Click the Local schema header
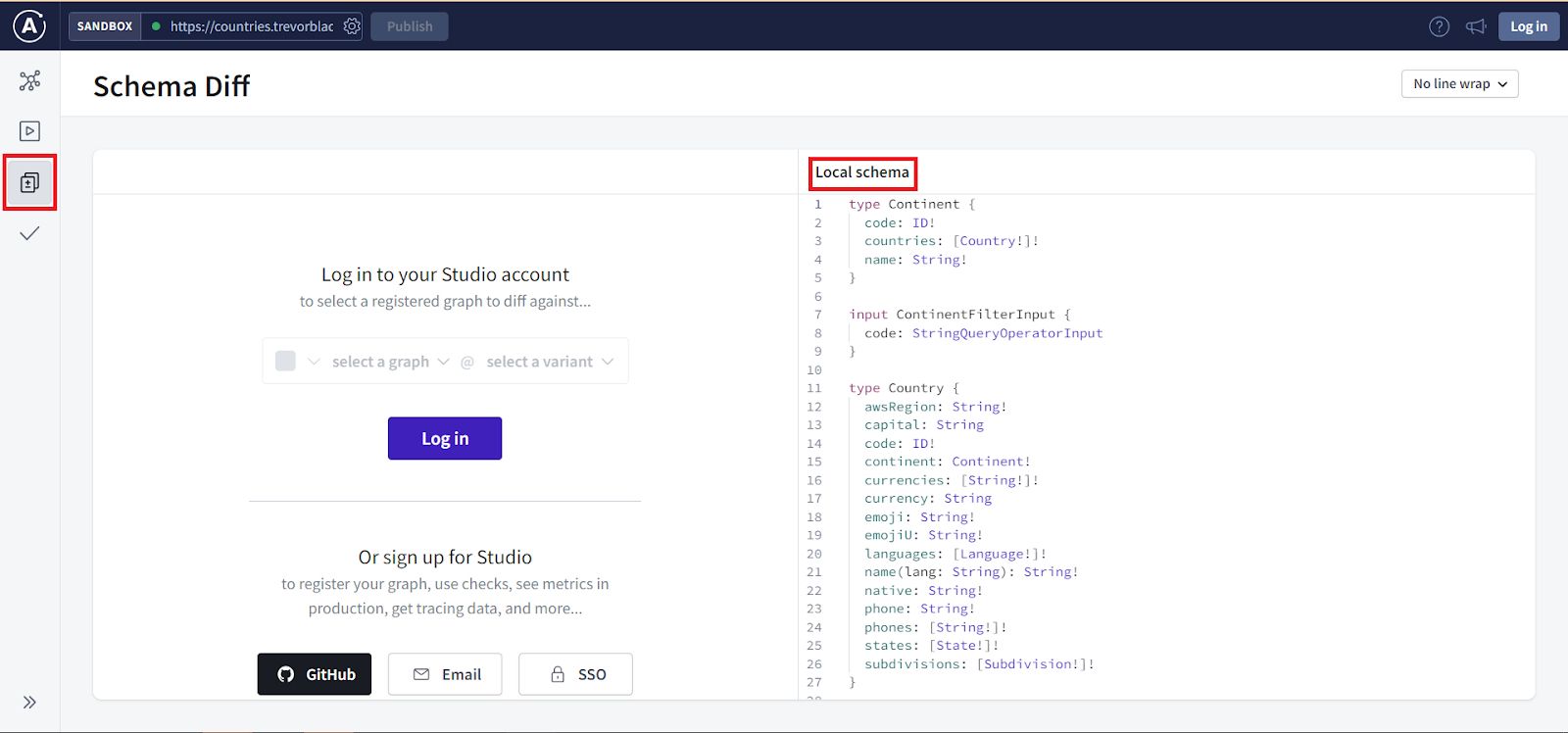Screen dimensions: 1568x733 862,172
